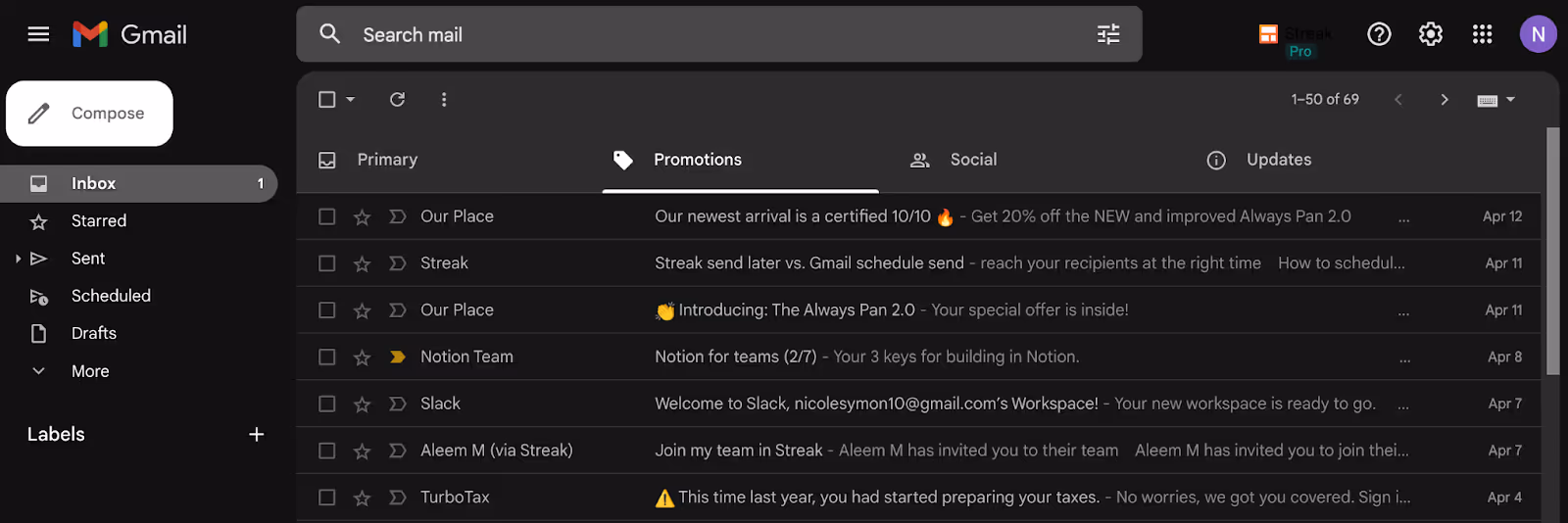This screenshot has width=1568, height=523.
Task: Open the Google apps grid
Action: [1482, 34]
